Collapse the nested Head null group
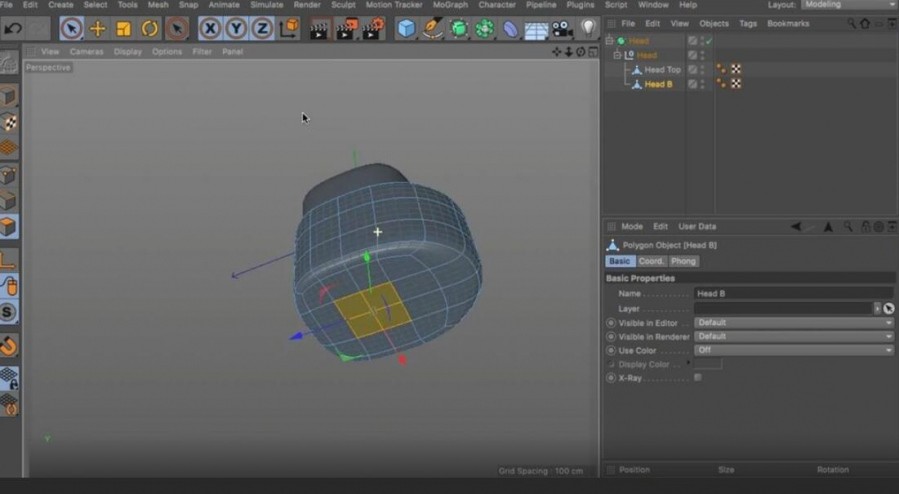Viewport: 899px width, 494px height. point(617,55)
